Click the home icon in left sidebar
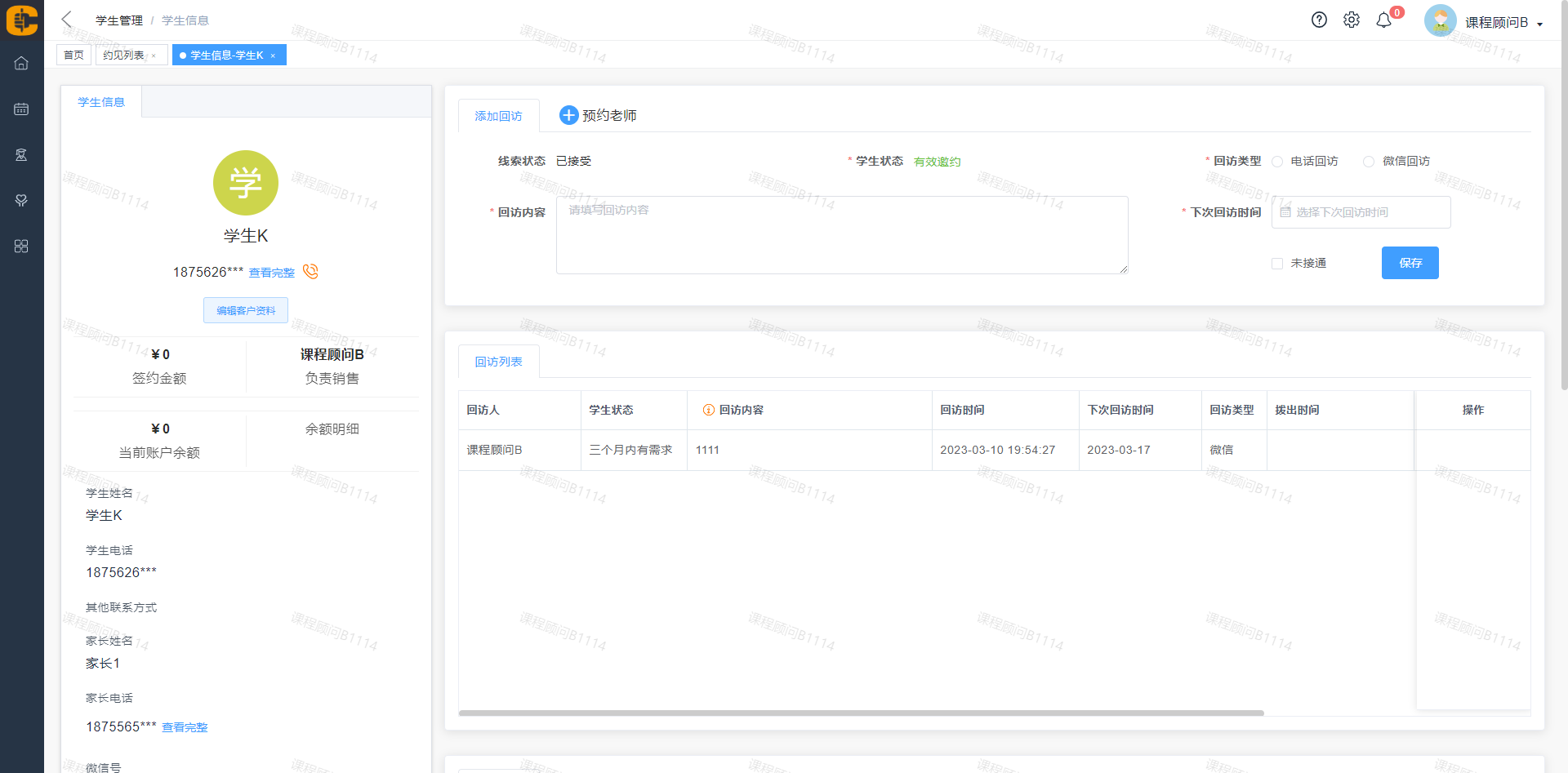The height and width of the screenshot is (773, 1568). tap(21, 63)
